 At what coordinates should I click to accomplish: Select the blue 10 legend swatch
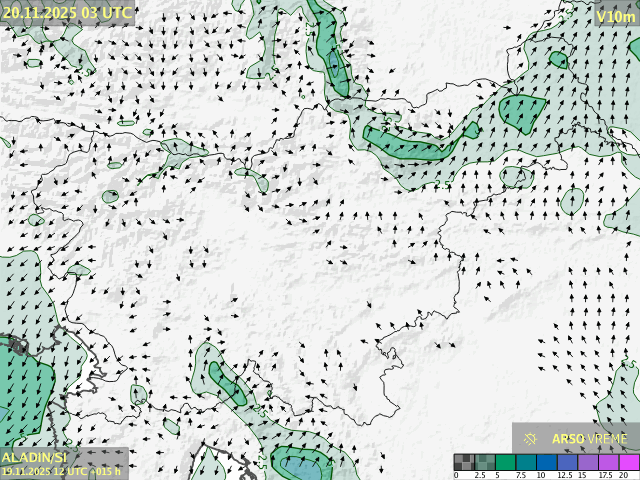tap(547, 462)
